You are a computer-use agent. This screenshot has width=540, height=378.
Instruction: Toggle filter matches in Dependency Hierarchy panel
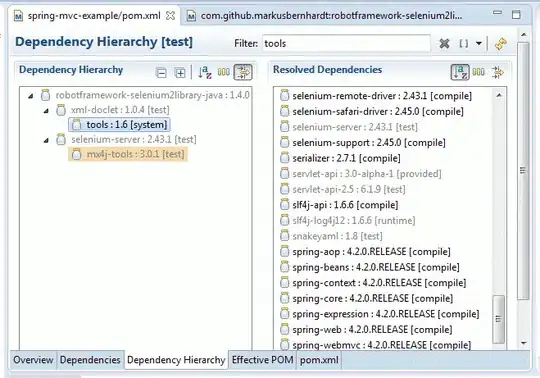click(x=243, y=72)
